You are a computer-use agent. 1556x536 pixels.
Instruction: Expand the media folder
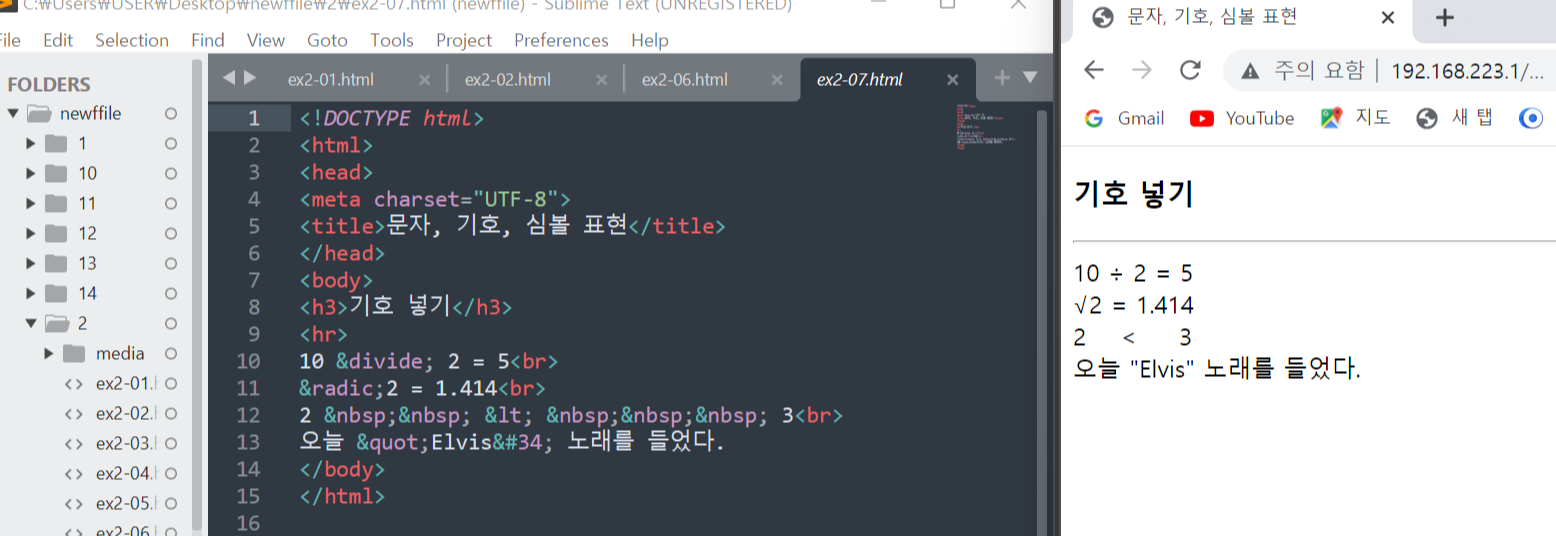pos(50,354)
